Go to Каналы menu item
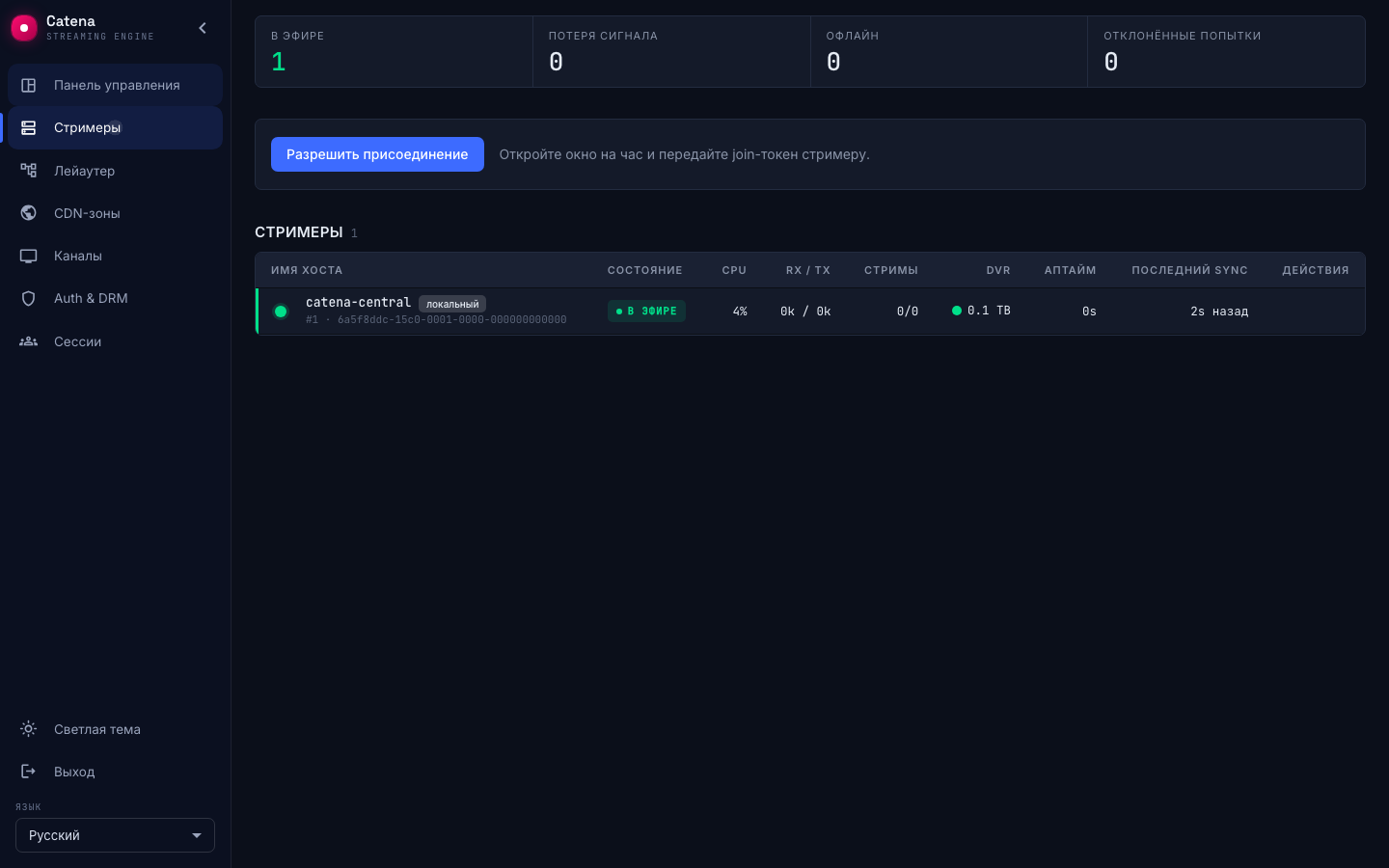Image resolution: width=1389 pixels, height=868 pixels. (116, 256)
